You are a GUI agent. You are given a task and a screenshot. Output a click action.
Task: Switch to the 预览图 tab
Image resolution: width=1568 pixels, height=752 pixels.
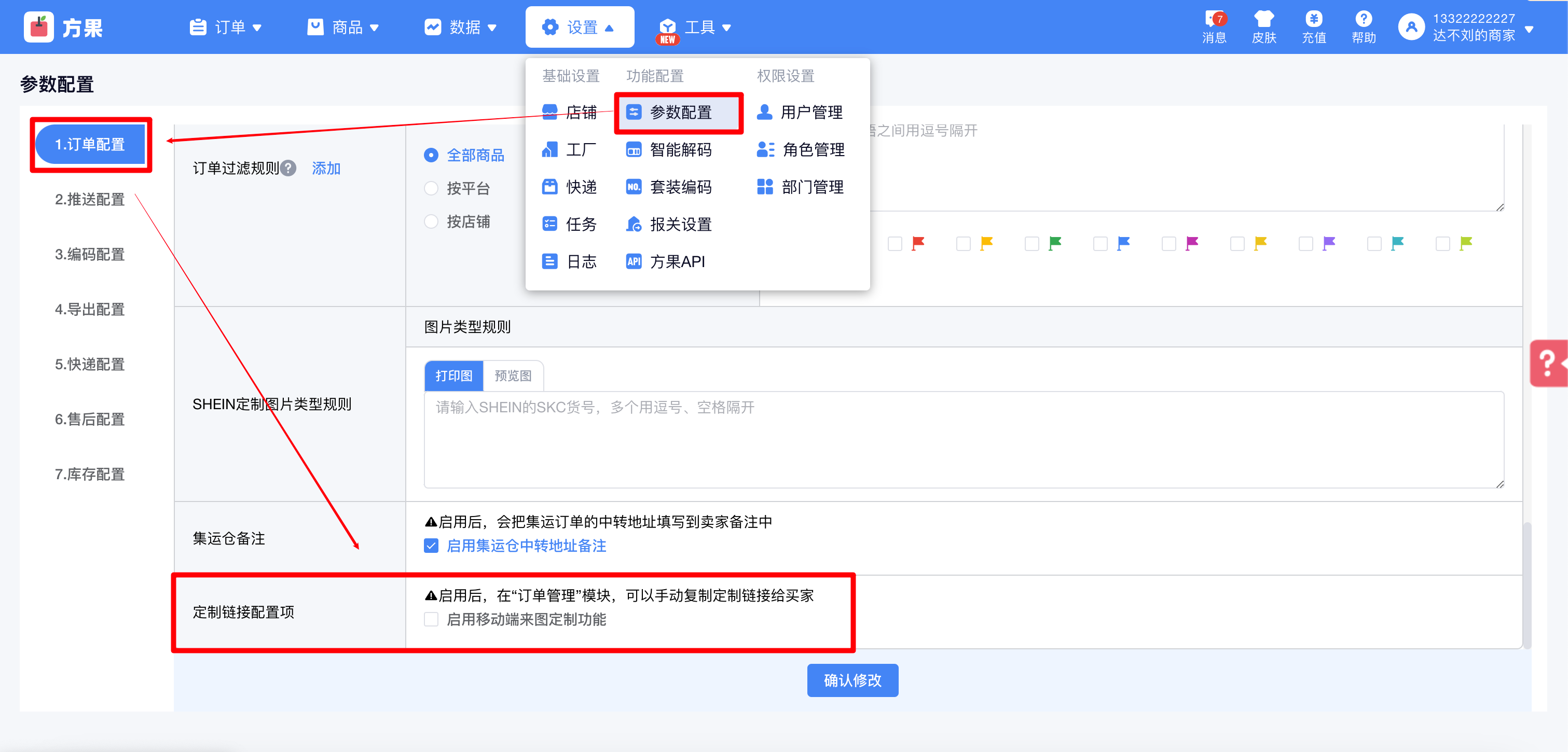click(x=513, y=376)
